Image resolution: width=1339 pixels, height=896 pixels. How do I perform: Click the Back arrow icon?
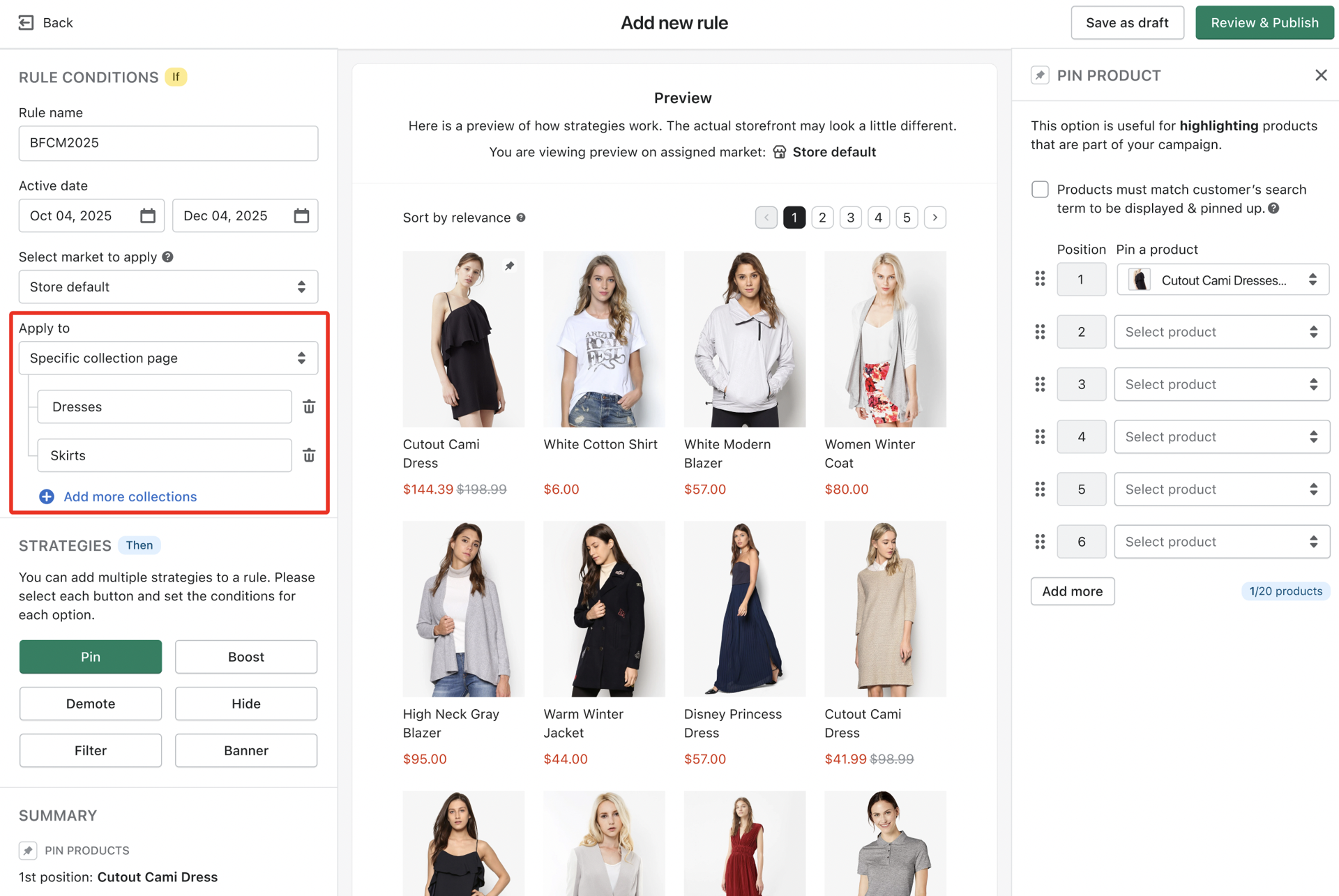click(x=27, y=22)
